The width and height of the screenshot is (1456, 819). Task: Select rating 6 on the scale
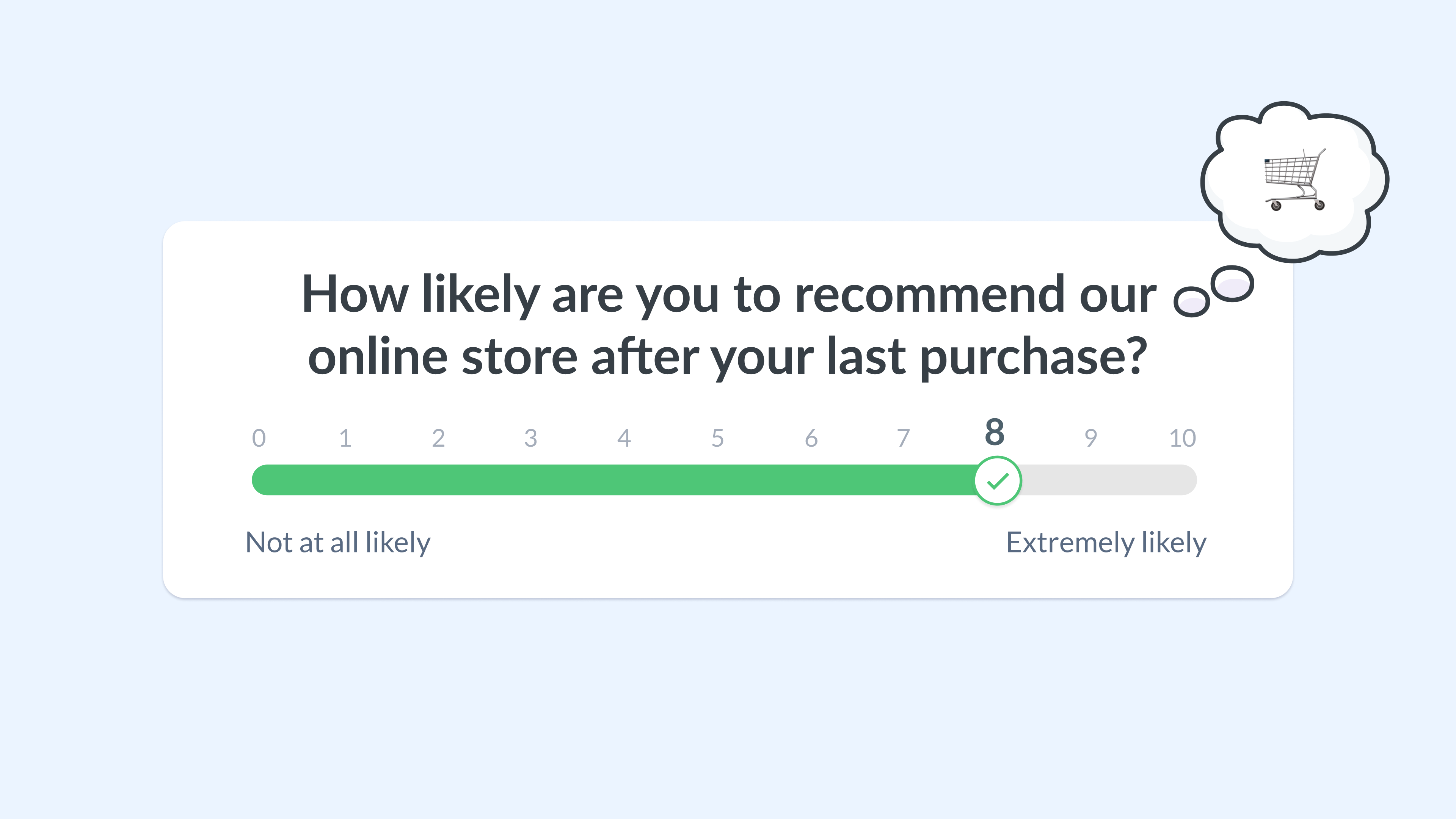coord(811,438)
